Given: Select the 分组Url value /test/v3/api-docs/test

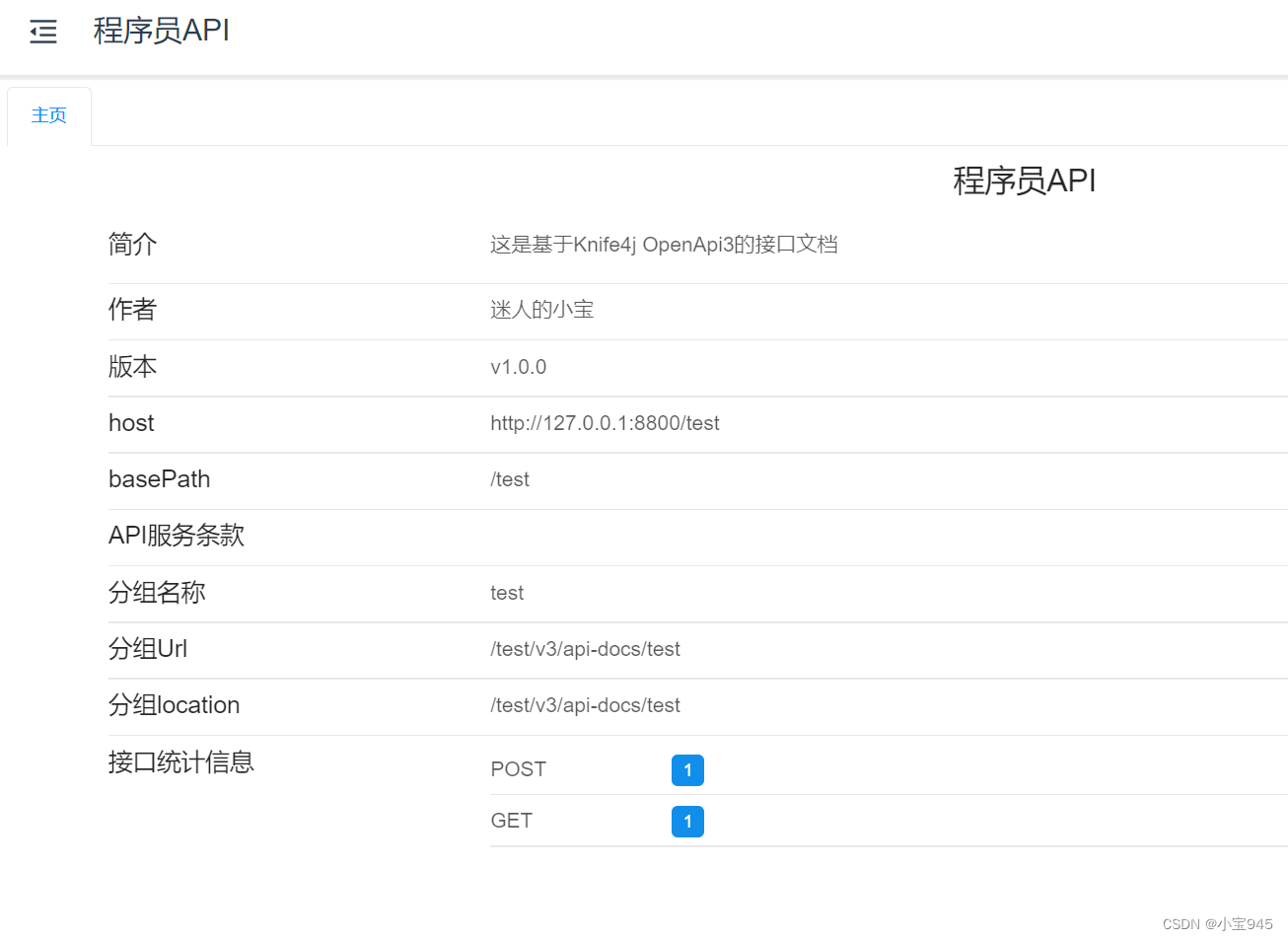Looking at the screenshot, I should [x=585, y=649].
